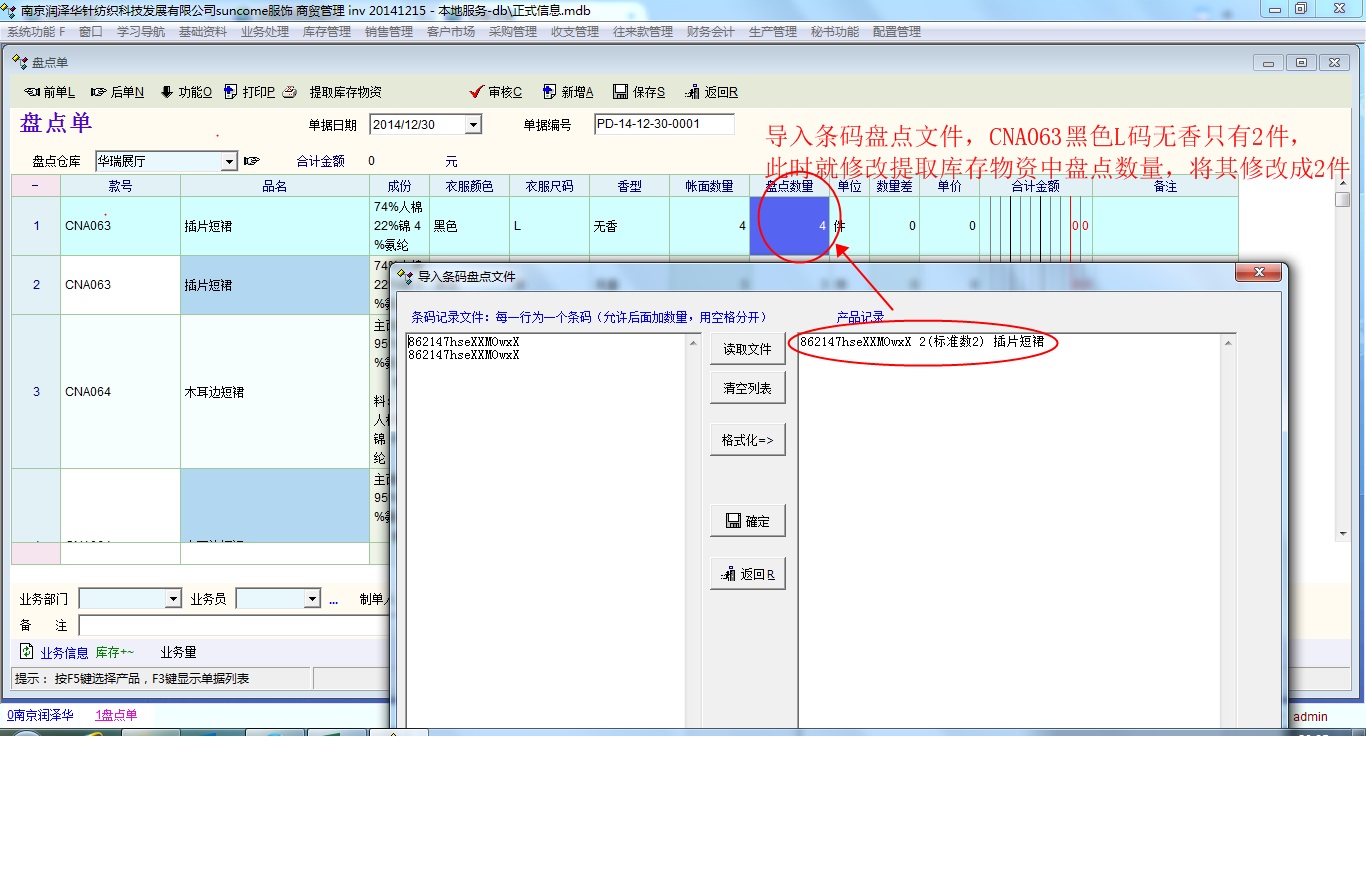Screen dimensions: 1366x872
Task: Approve document with 审核C checkmark
Action: pos(477,92)
